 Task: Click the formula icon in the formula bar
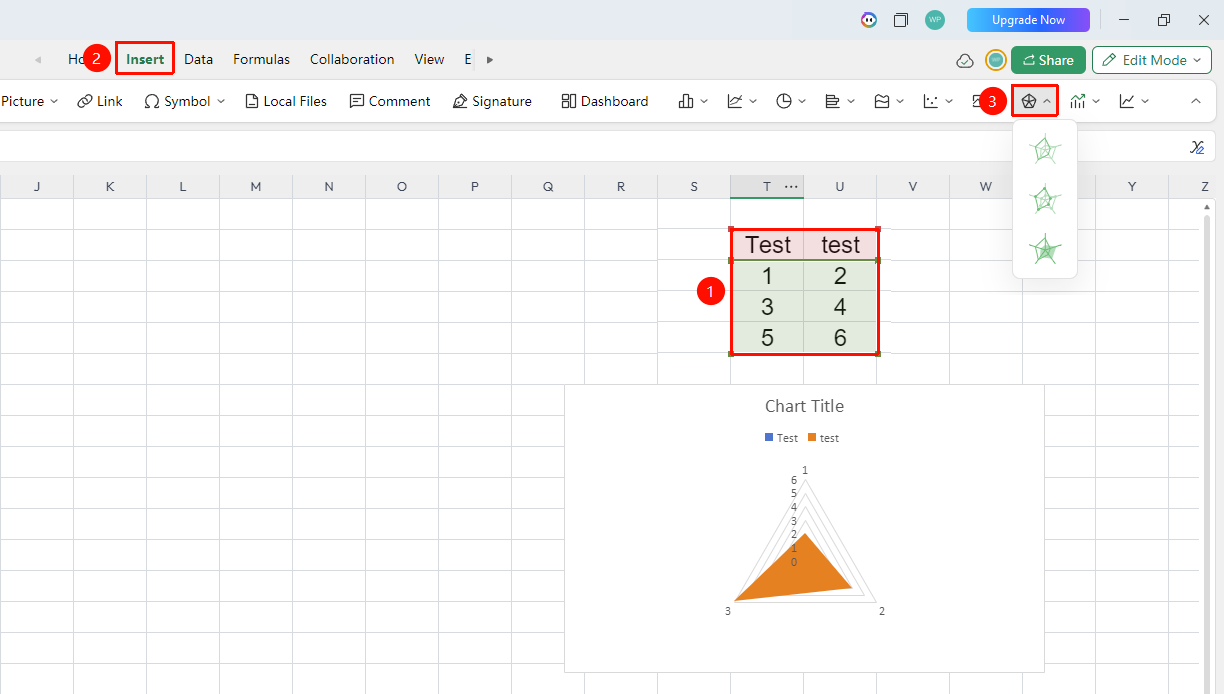[x=1197, y=147]
